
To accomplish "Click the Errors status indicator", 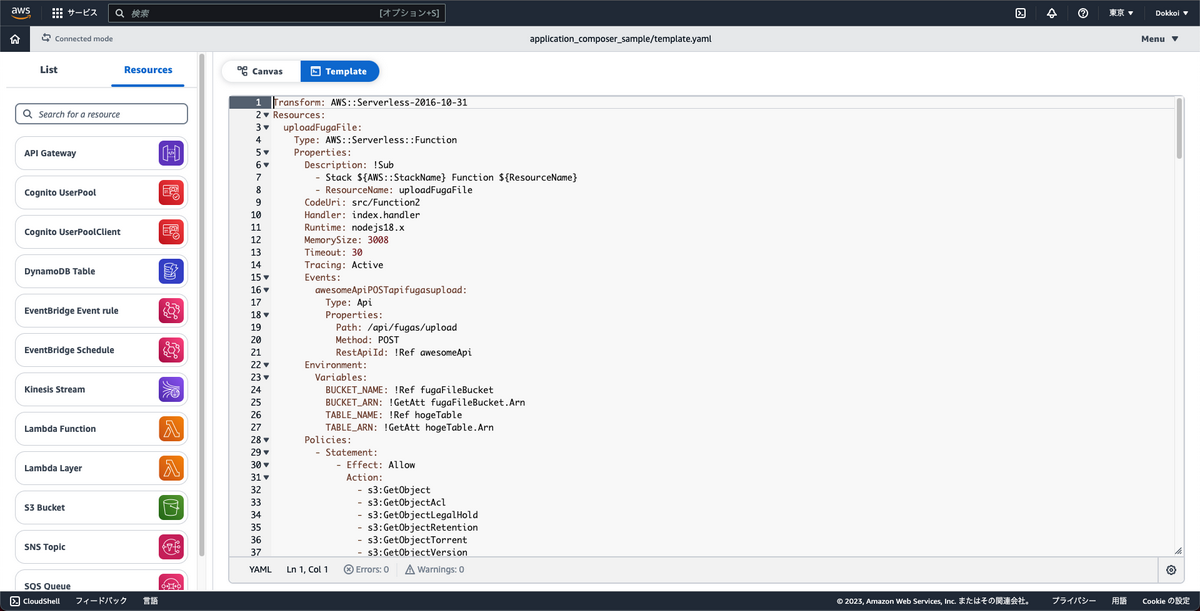I will [366, 569].
